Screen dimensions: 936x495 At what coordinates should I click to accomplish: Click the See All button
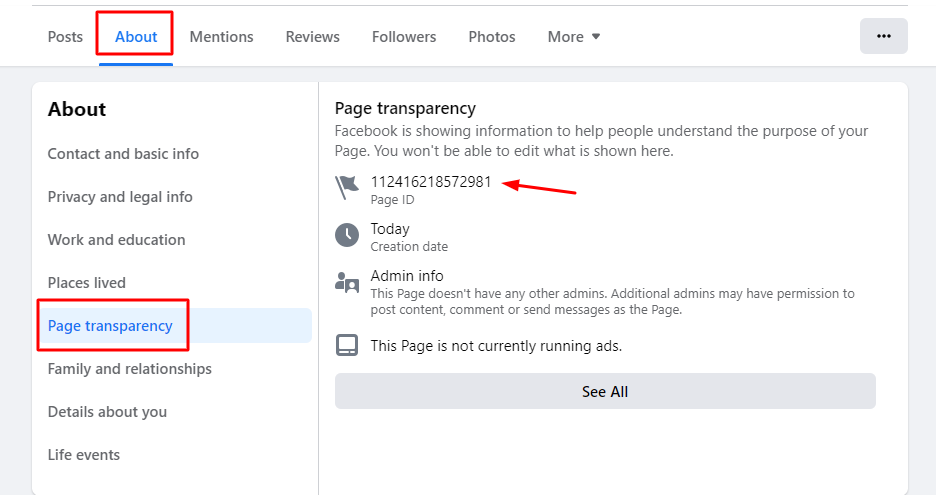[605, 391]
